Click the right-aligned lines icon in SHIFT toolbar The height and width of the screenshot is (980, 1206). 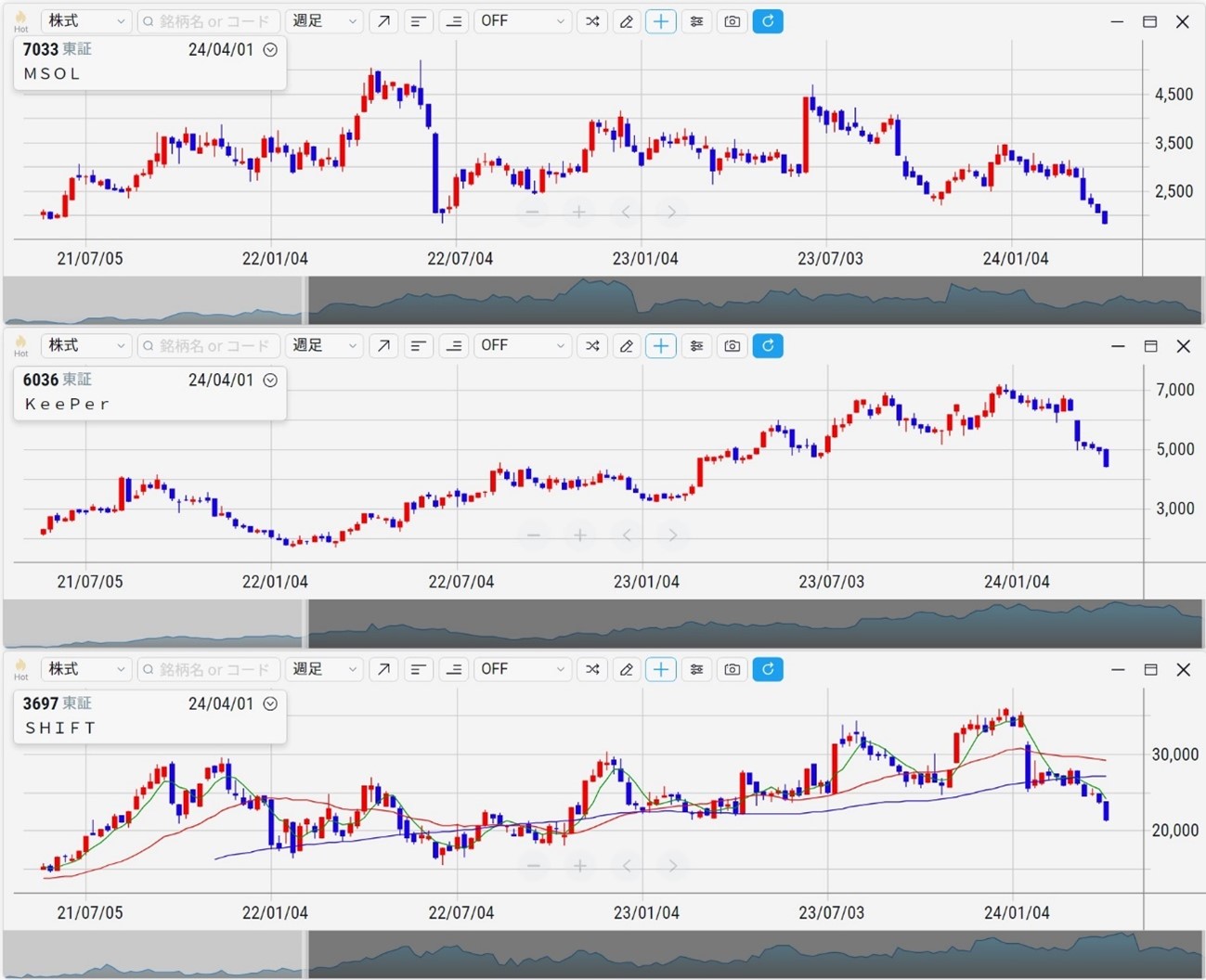454,669
